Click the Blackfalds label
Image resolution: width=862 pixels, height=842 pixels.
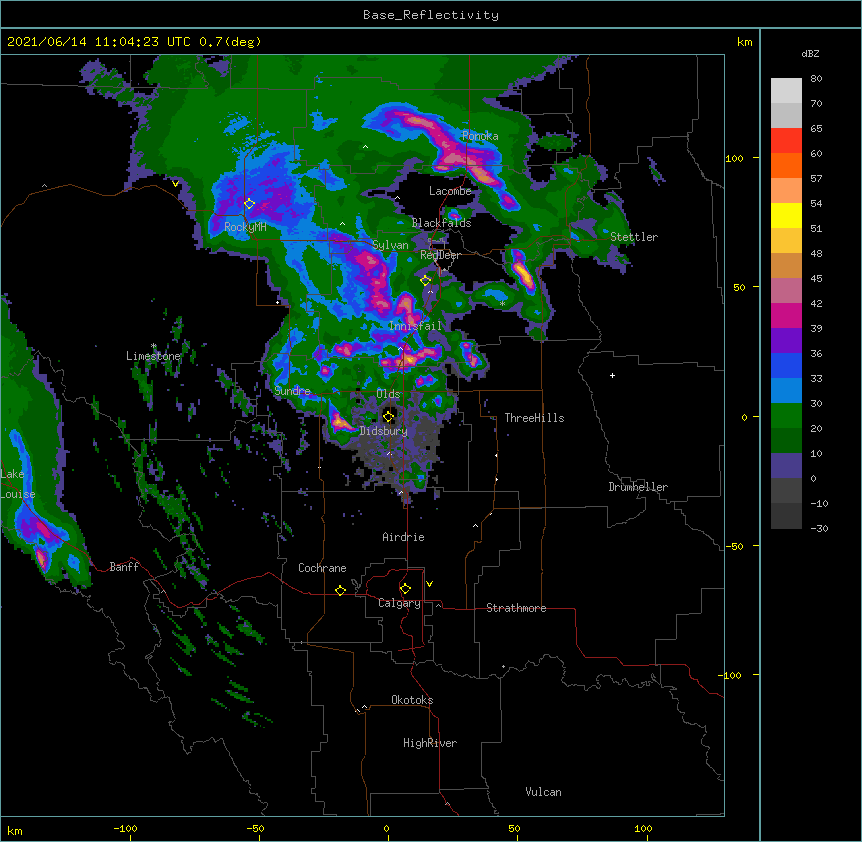click(x=441, y=223)
